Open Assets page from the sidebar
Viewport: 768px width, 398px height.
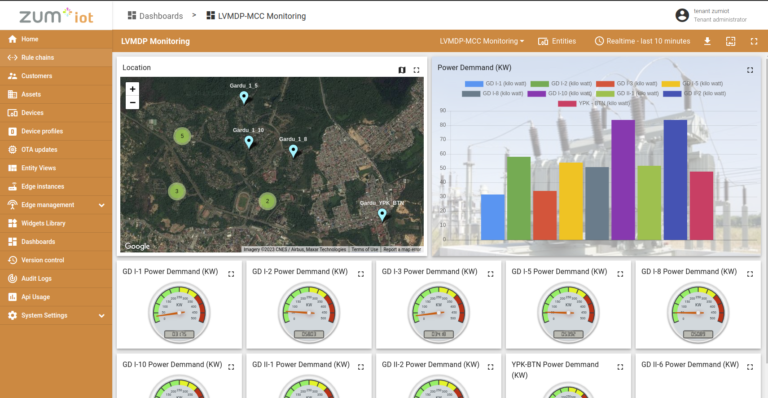tap(56, 94)
